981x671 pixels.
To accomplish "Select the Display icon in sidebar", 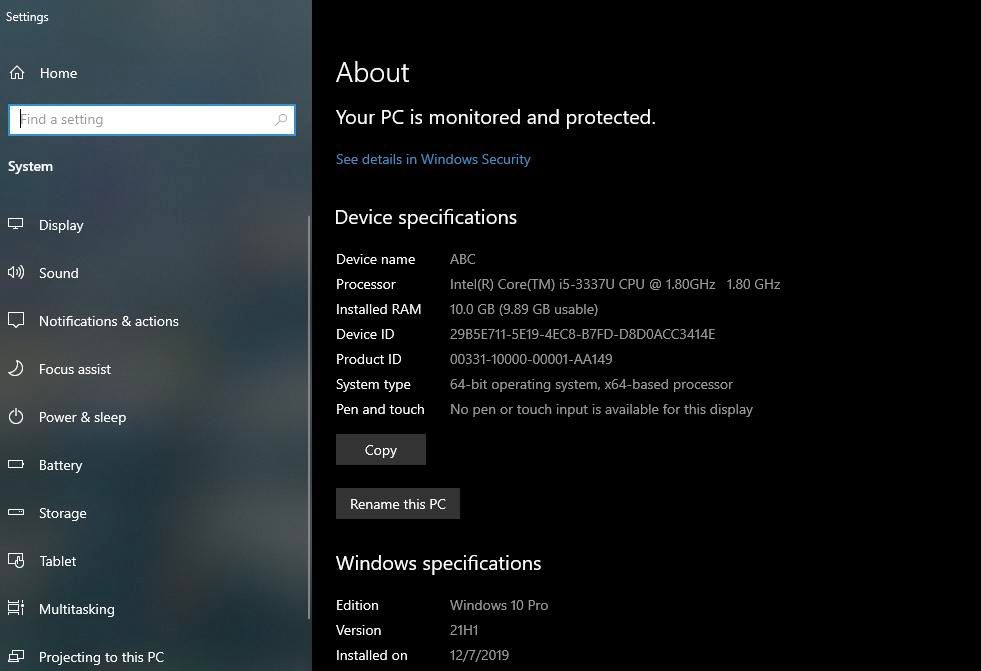I will click(16, 225).
